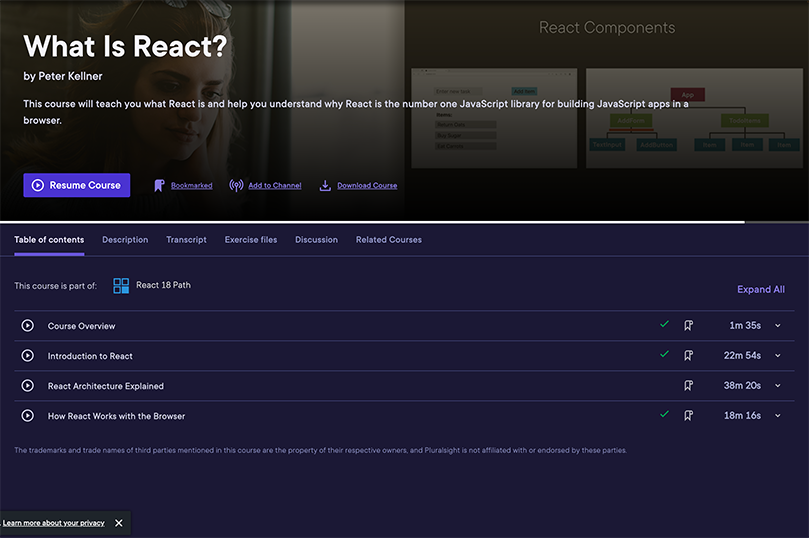
Task: Click the Introduction to React completed checkmark
Action: point(665,354)
